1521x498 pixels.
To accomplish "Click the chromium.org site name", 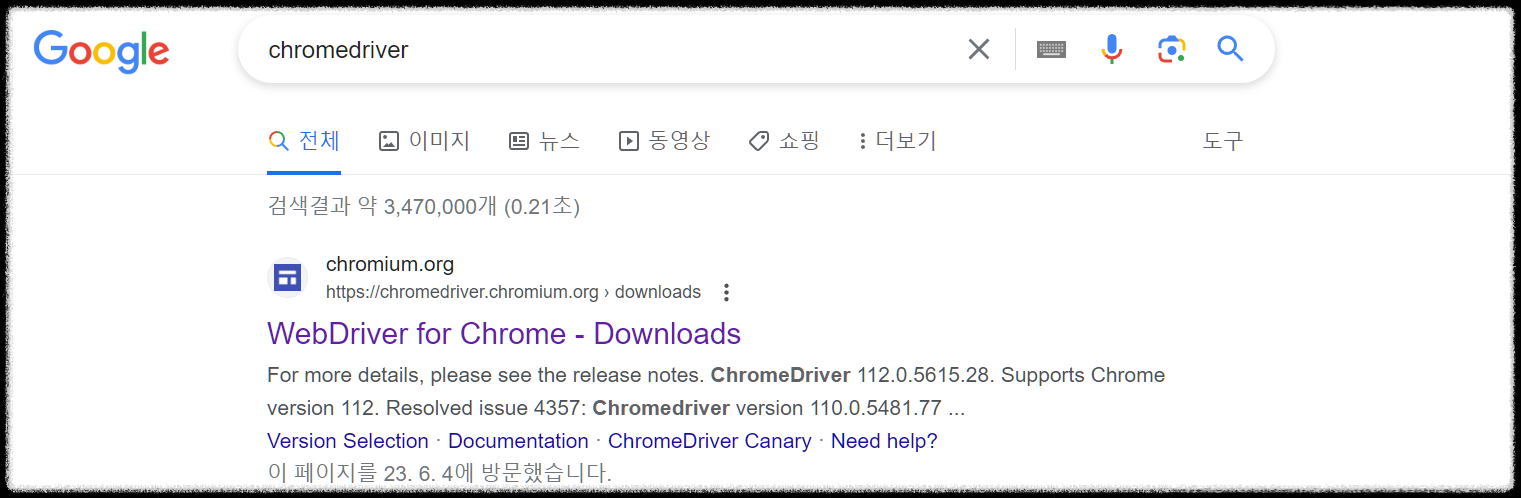I will (x=390, y=265).
